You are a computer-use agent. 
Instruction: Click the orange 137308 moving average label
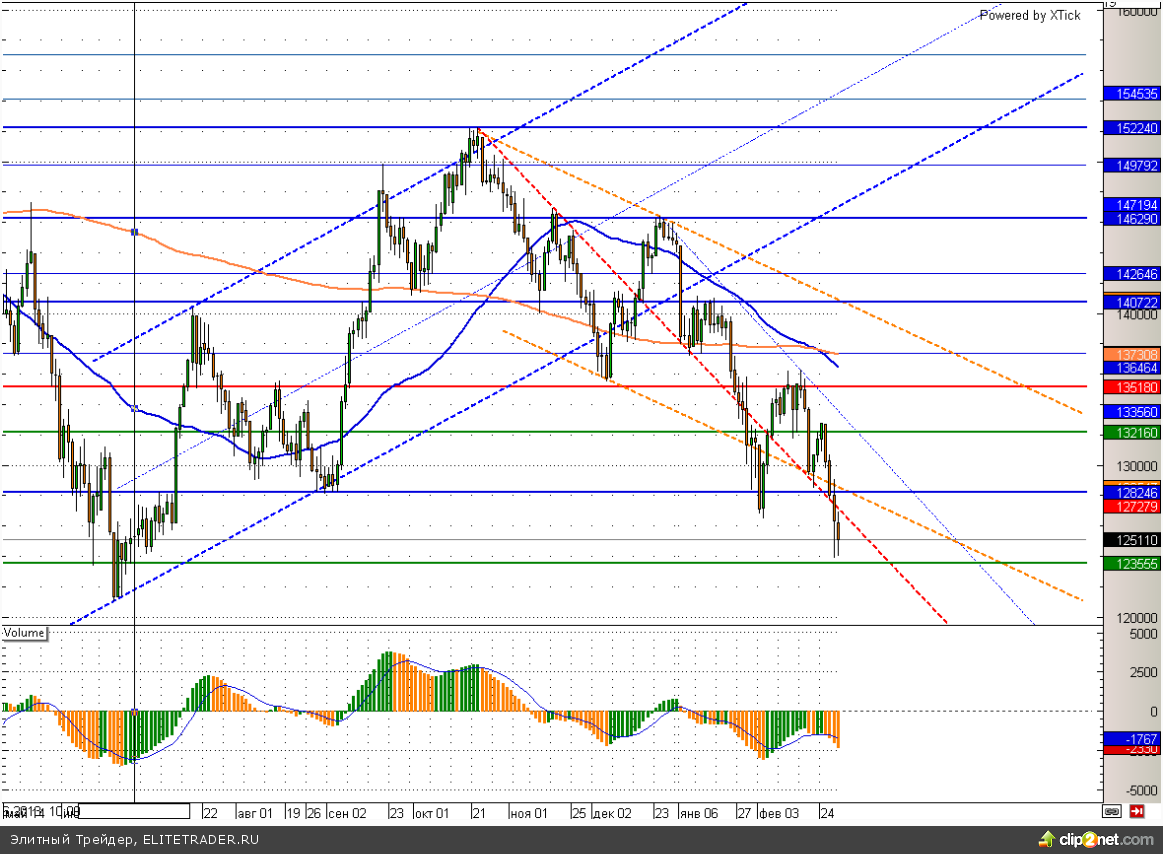(x=1132, y=355)
